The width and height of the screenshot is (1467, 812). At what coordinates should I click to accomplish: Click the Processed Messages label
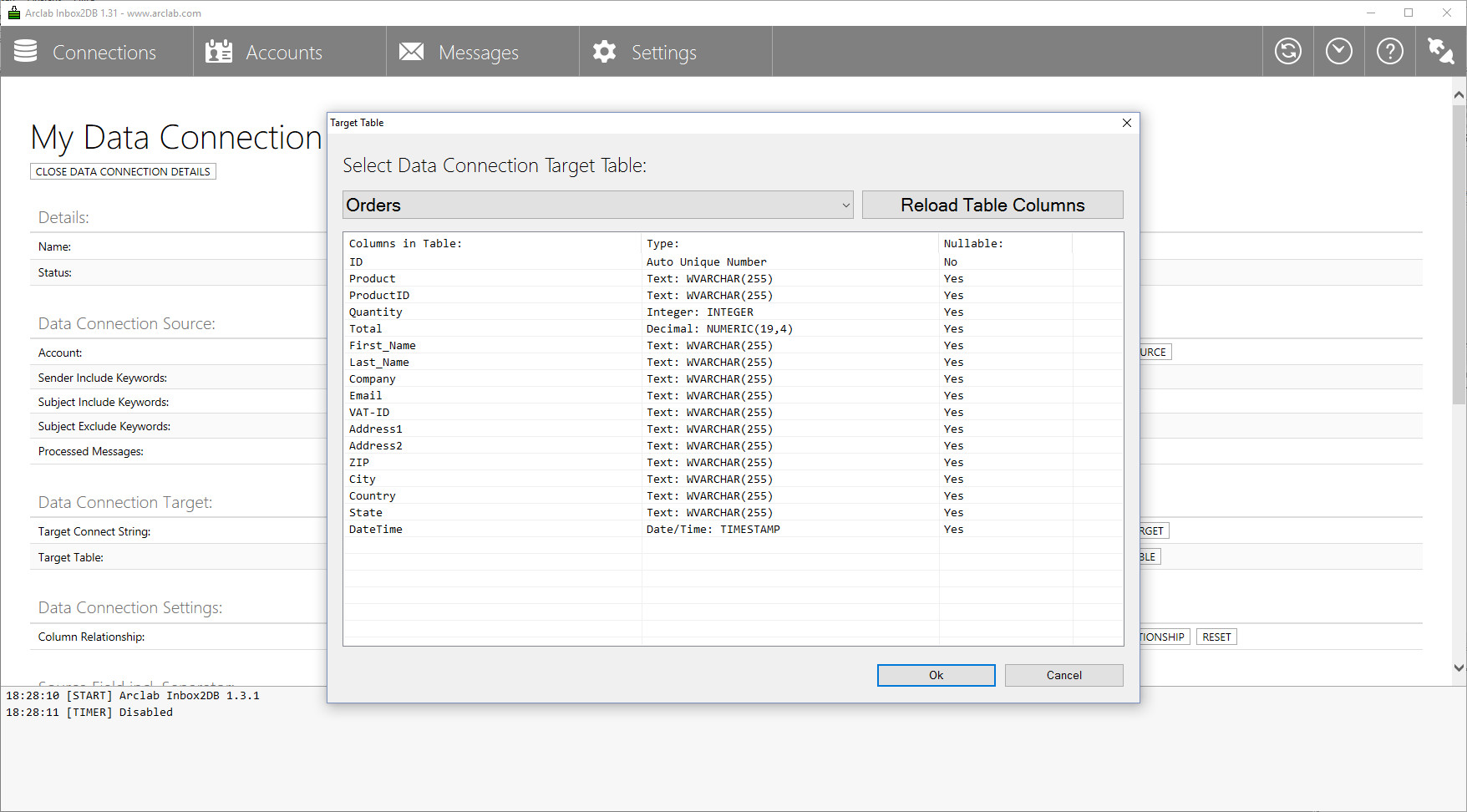tap(91, 451)
